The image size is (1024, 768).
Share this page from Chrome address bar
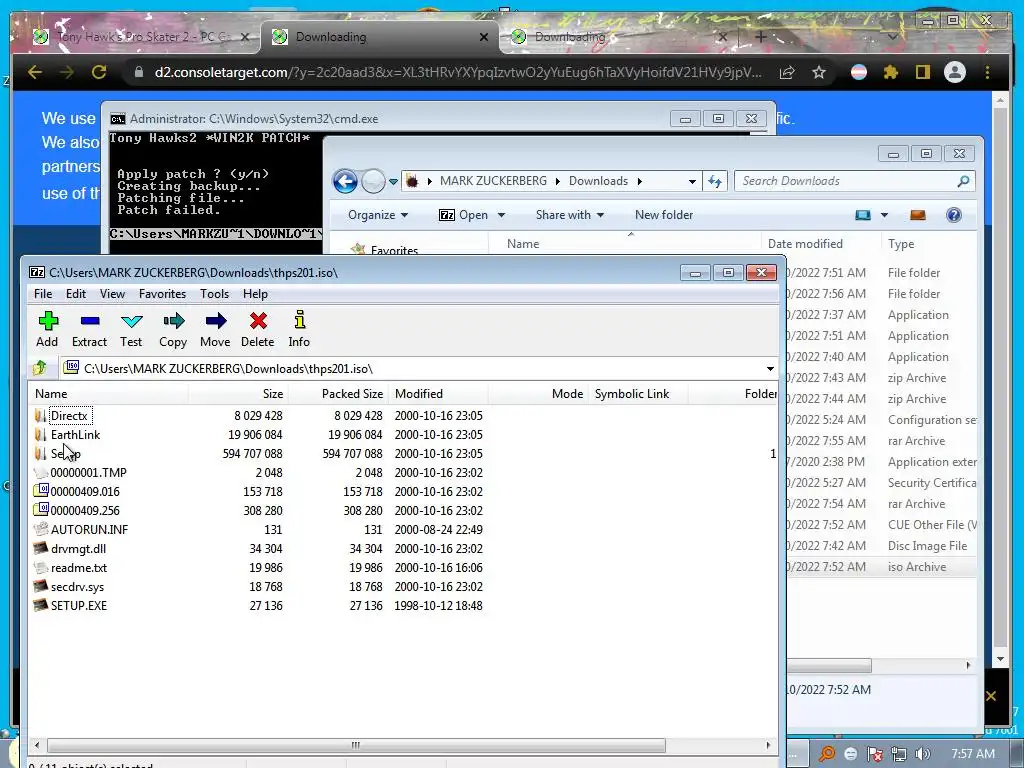(787, 72)
